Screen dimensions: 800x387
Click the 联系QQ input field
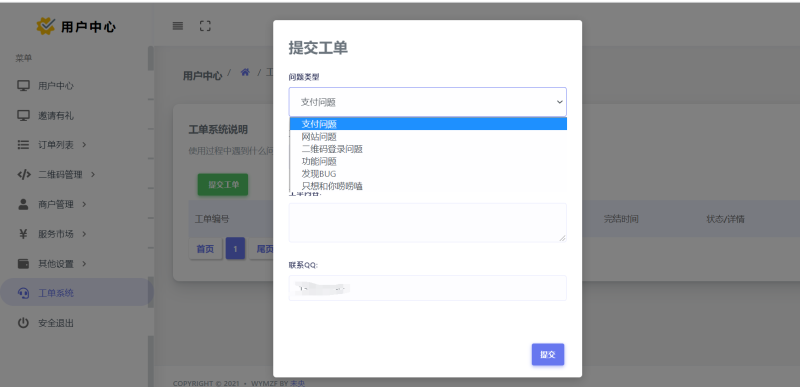click(x=428, y=288)
